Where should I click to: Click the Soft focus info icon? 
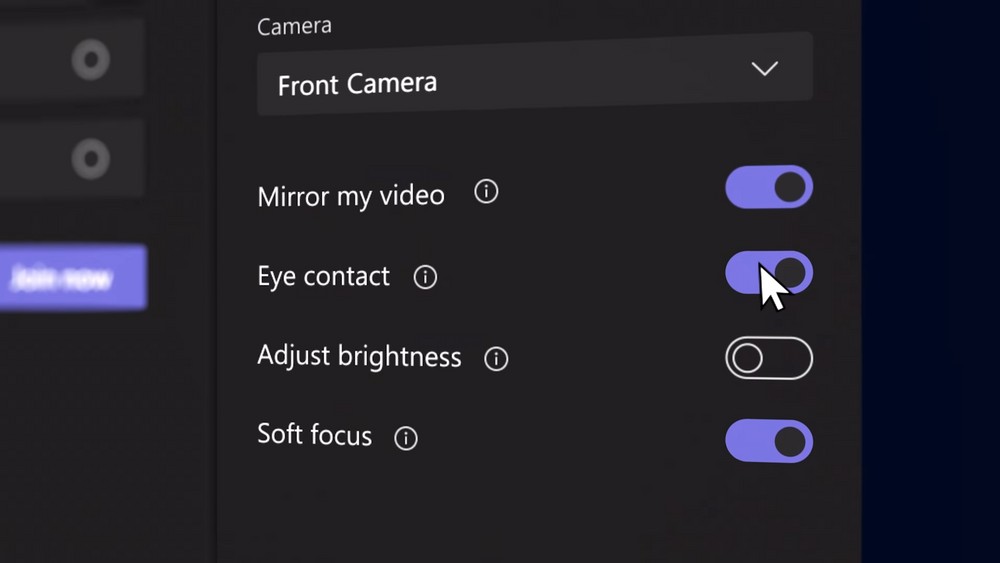tap(406, 439)
